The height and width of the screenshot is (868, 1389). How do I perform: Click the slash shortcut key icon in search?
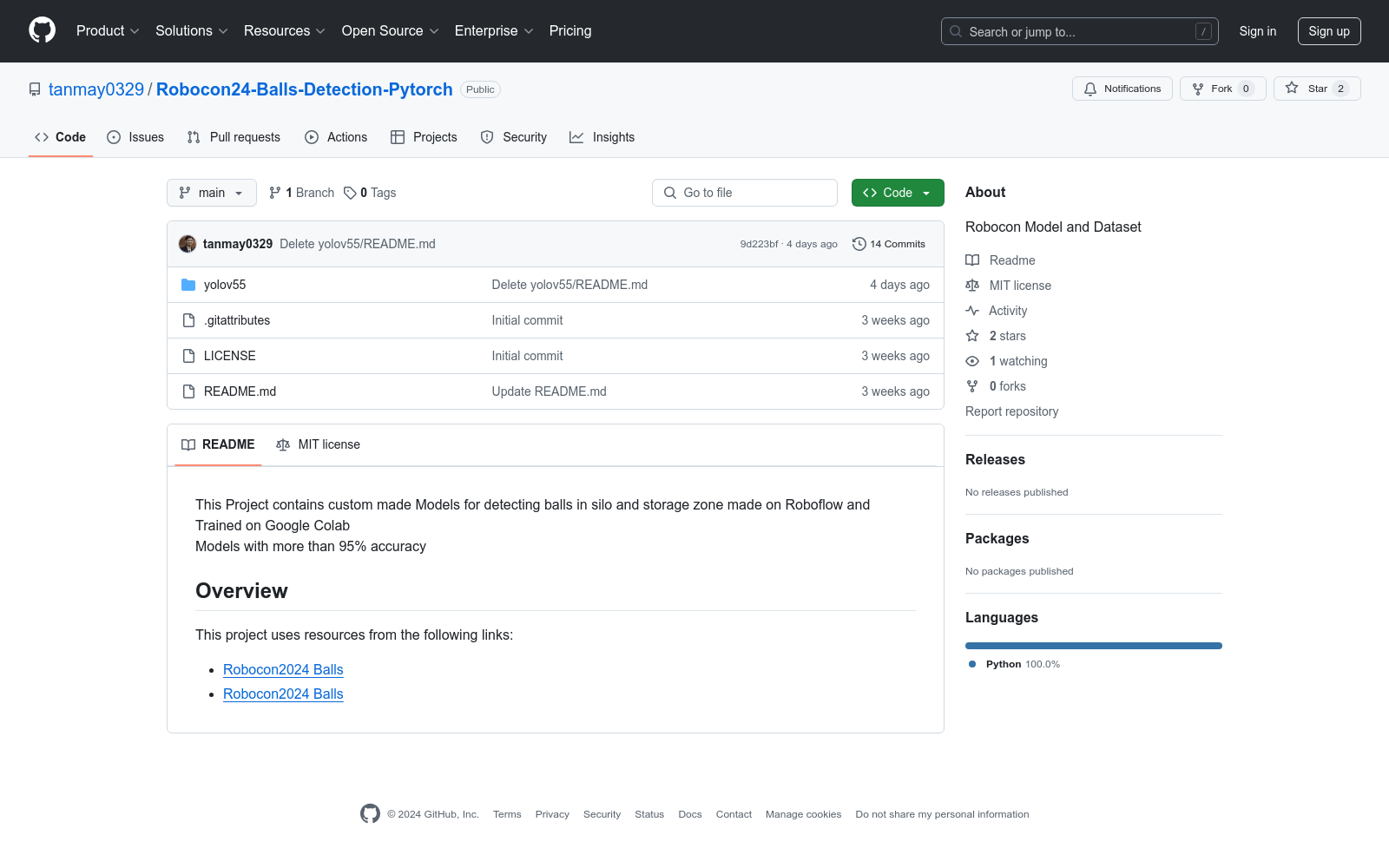[x=1203, y=31]
